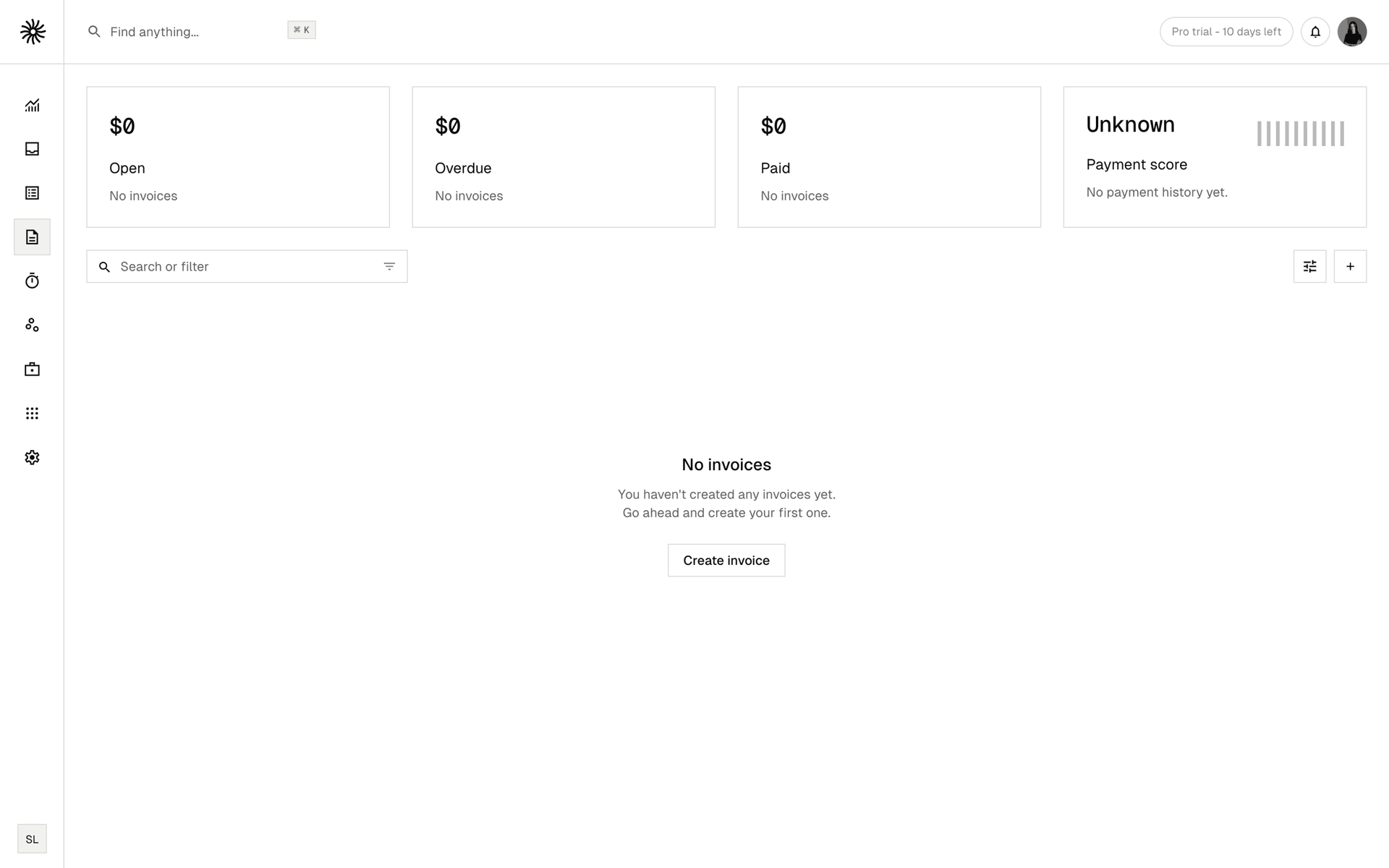1389x868 pixels.
Task: Open the Inbox tray icon in sidebar
Action: (32, 149)
